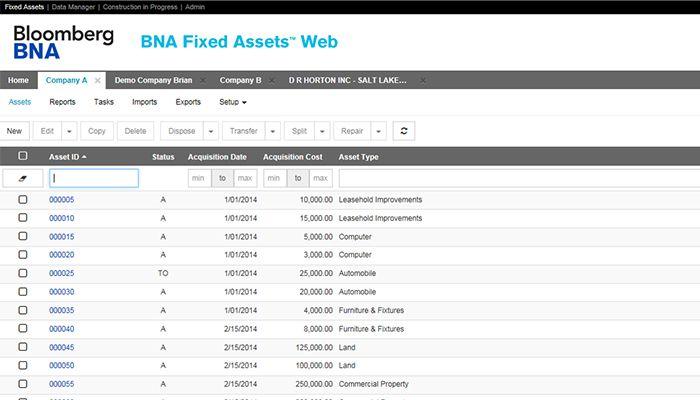Check the box for asset 000055
700x400 pixels.
coord(23,384)
